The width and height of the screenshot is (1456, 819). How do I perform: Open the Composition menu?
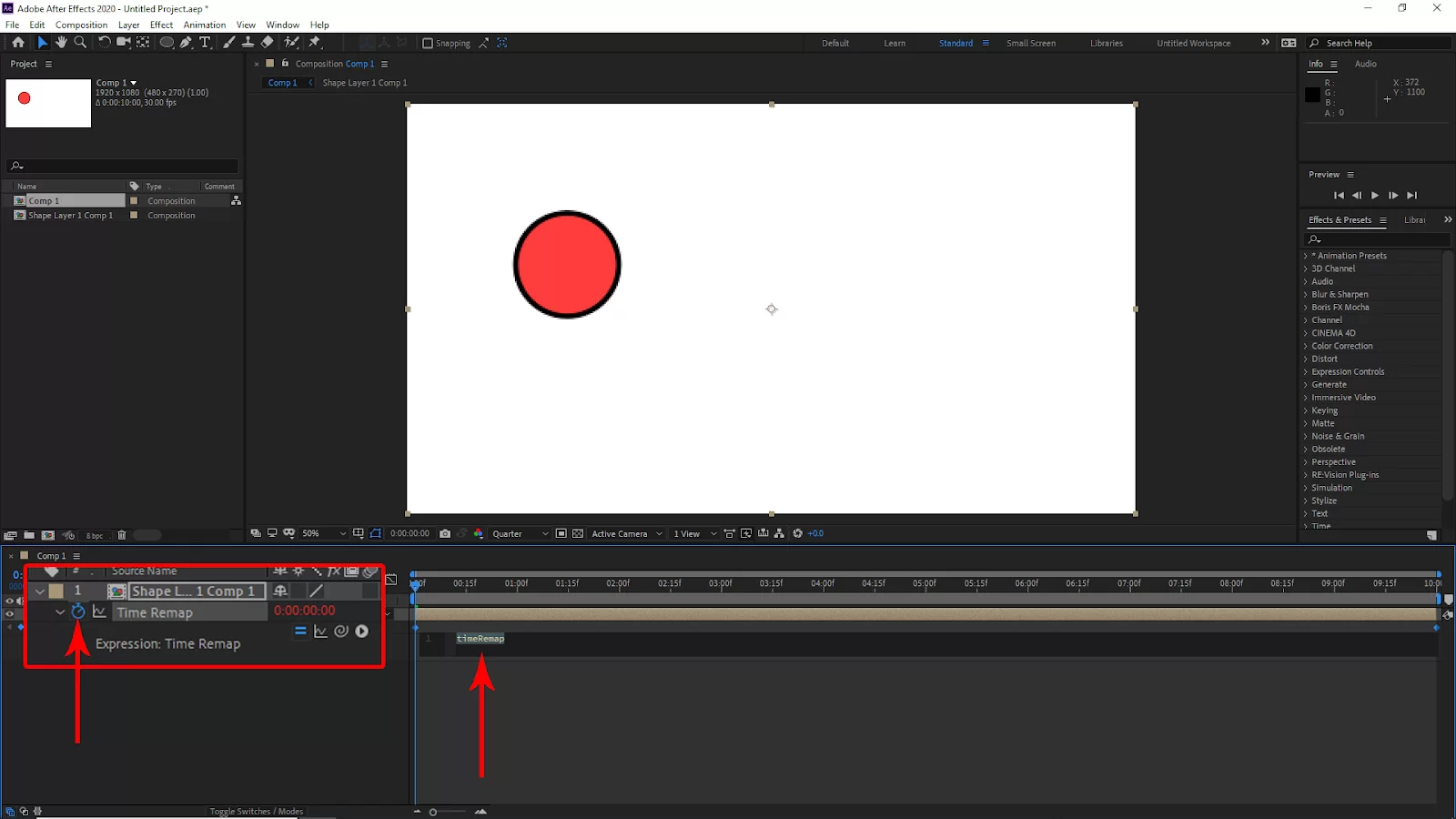click(x=81, y=25)
